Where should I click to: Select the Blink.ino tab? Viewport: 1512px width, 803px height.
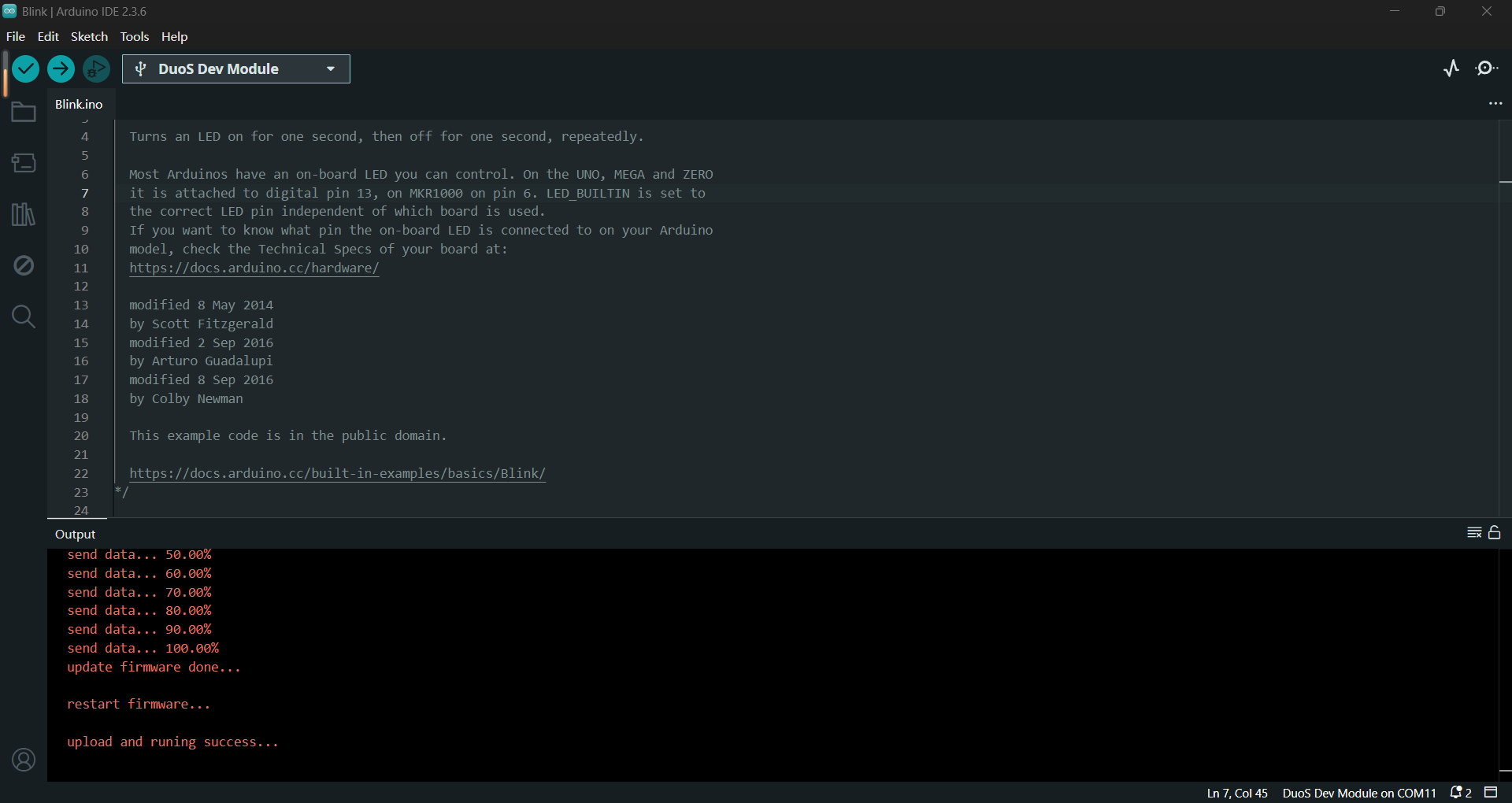pyautogui.click(x=79, y=104)
